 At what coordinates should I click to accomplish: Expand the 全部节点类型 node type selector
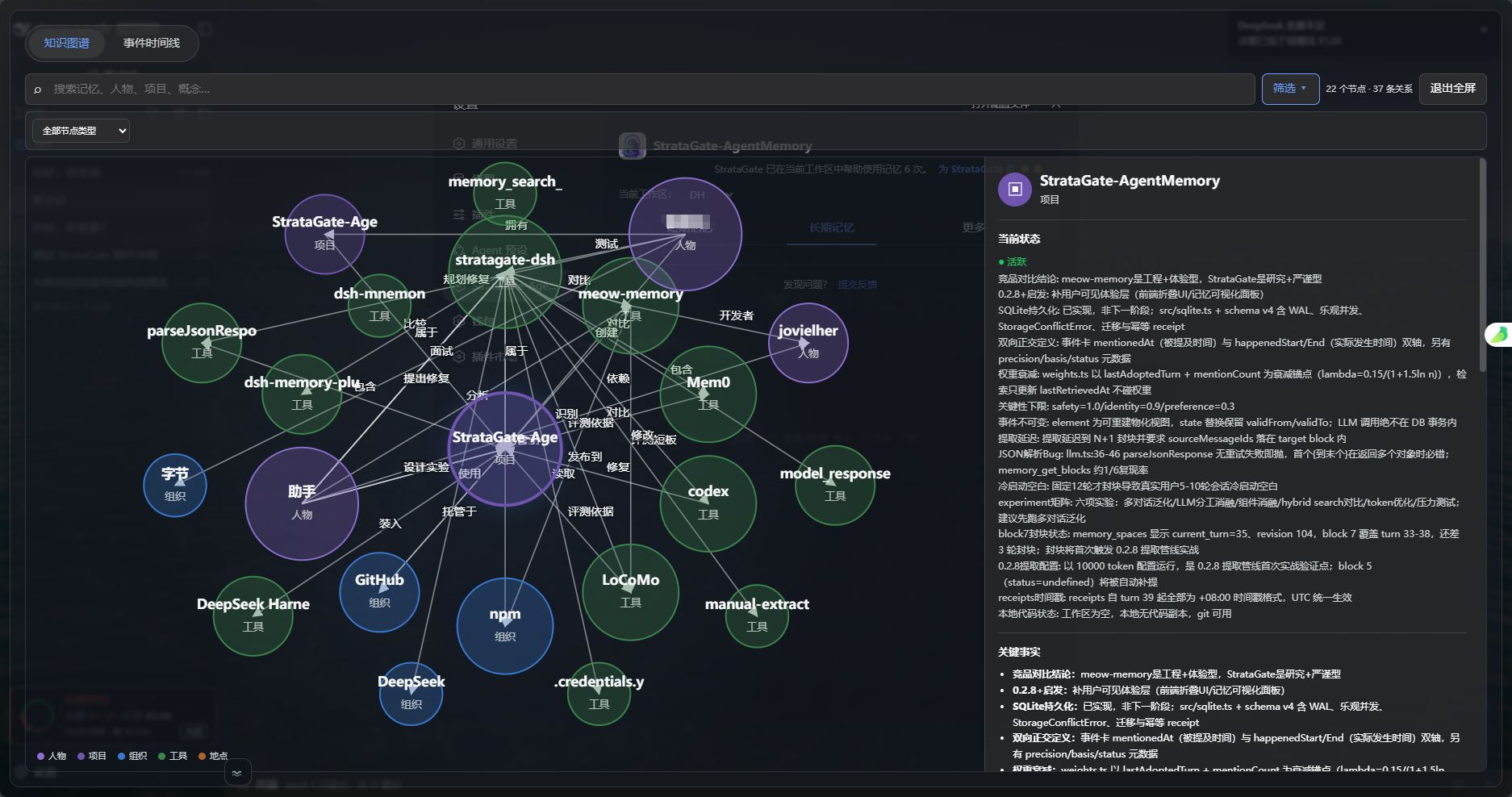[81, 131]
